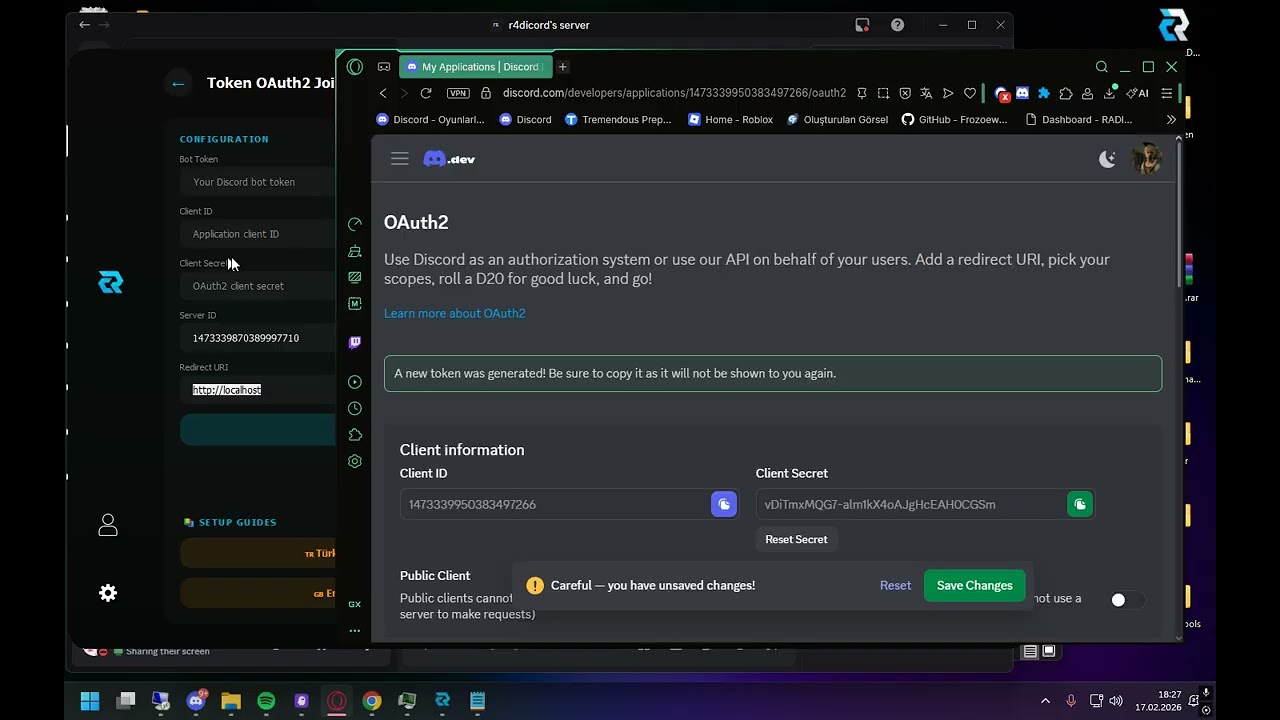Open settings gear in R4 app sidebar
1280x720 pixels.
tap(108, 593)
